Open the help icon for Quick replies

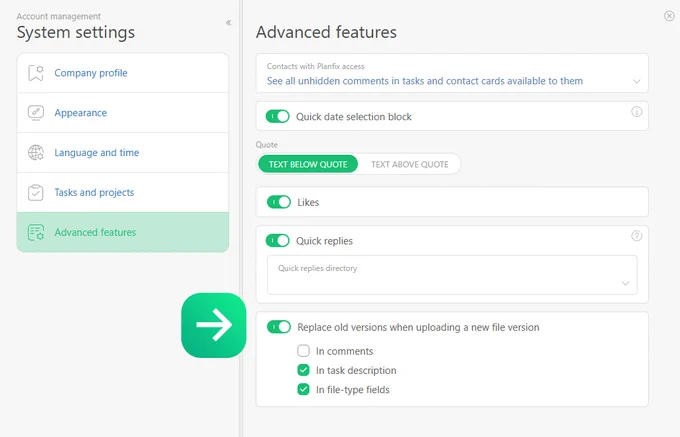636,236
